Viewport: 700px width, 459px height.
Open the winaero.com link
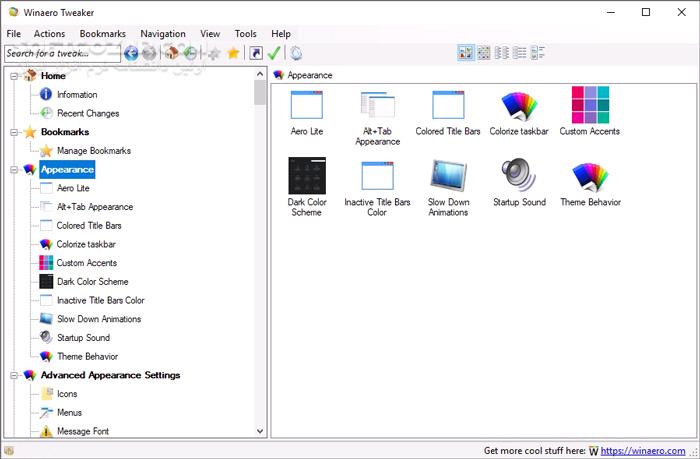pyautogui.click(x=642, y=451)
